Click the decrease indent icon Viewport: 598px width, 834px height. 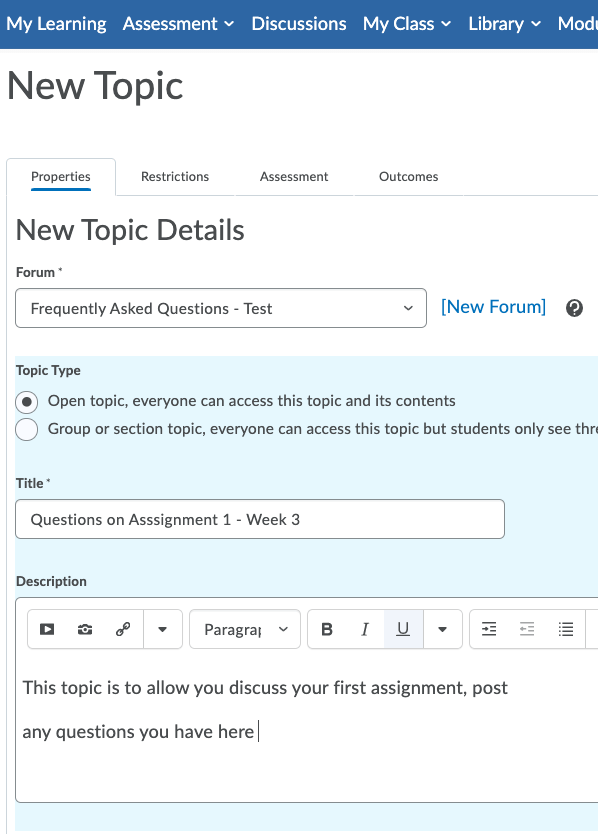(x=527, y=629)
